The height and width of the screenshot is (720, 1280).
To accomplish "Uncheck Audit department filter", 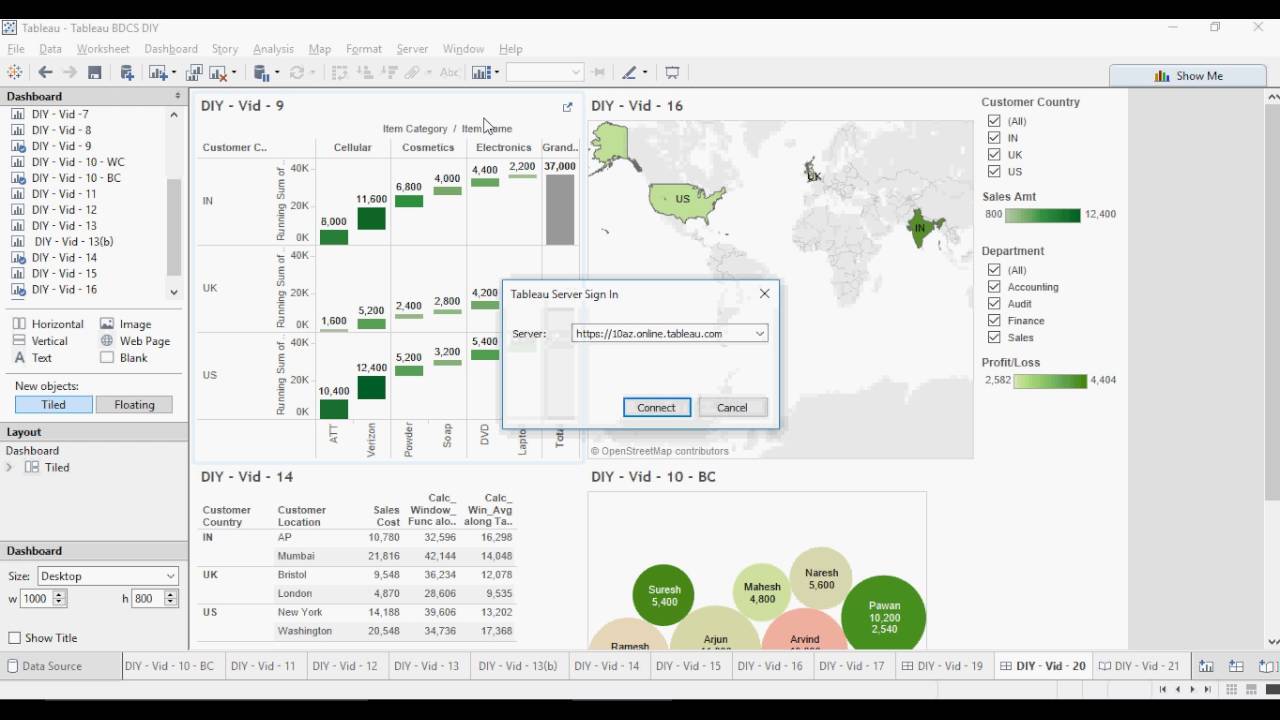I will 994,304.
